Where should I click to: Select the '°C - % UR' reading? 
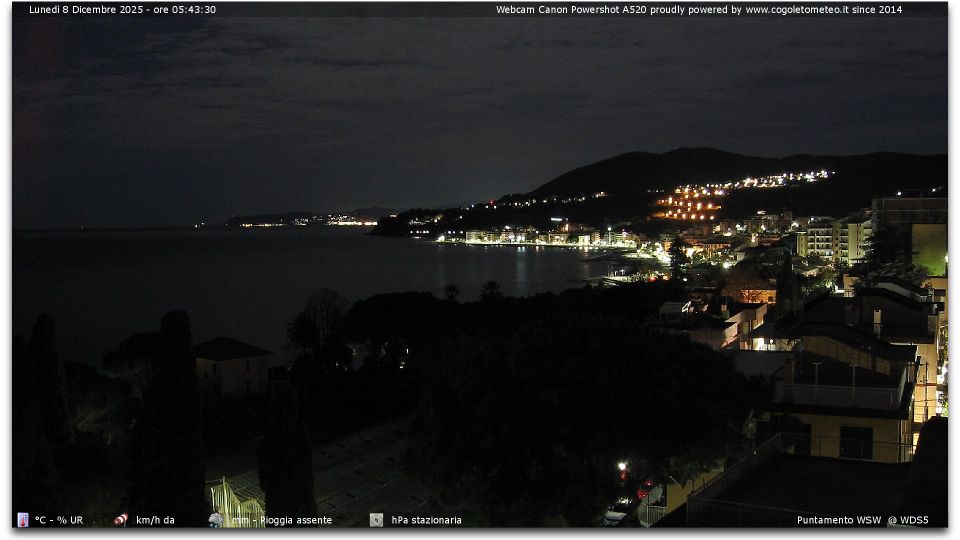point(59,520)
